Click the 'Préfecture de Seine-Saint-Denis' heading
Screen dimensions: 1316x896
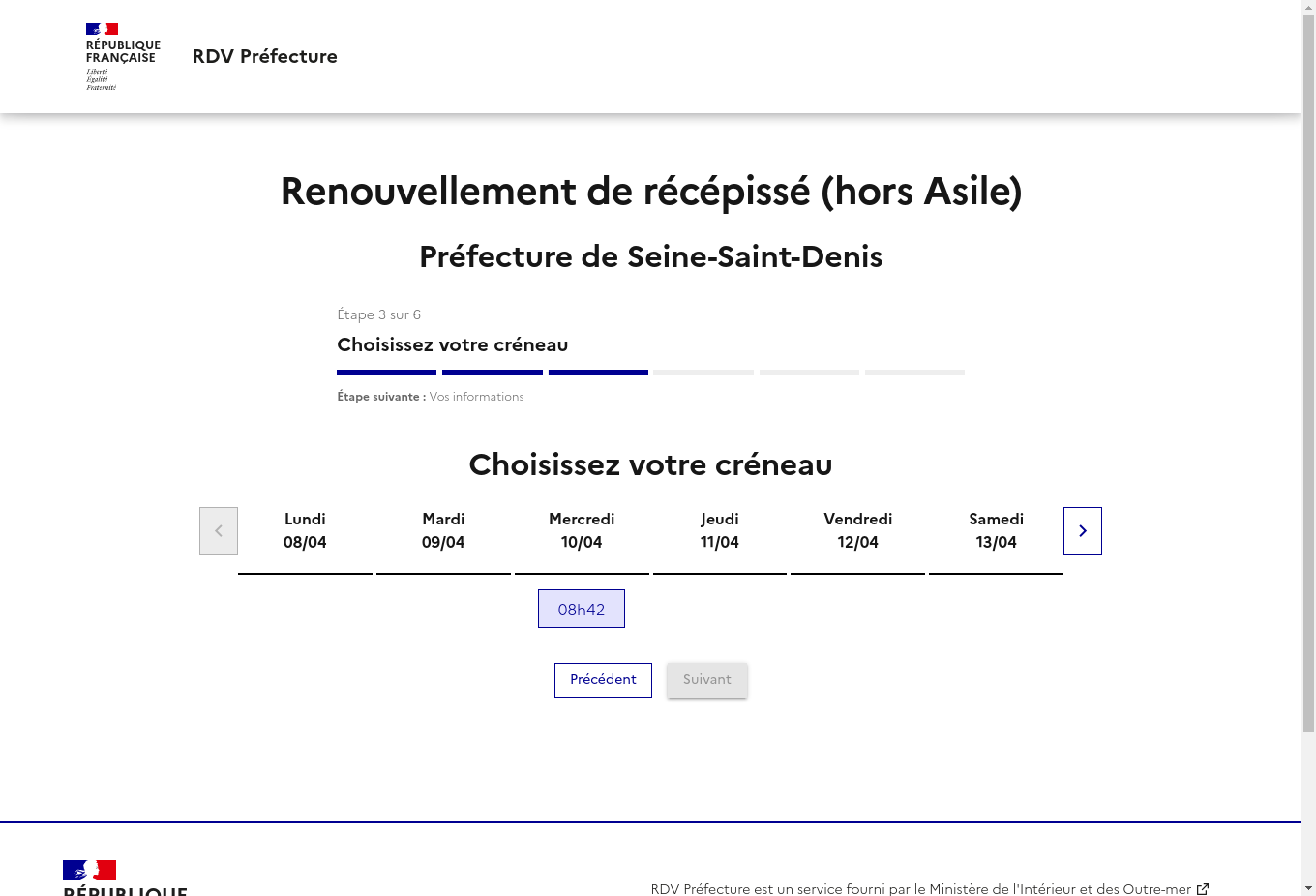651,256
